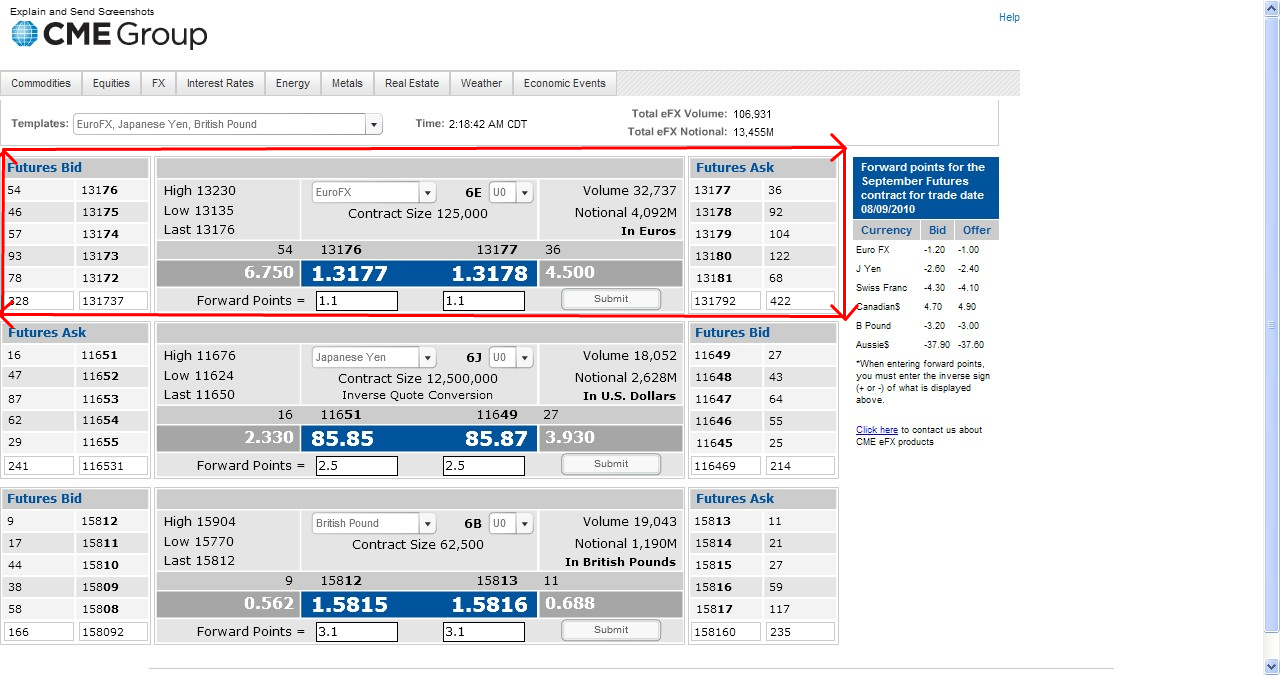This screenshot has width=1280, height=675.
Task: Open the Commodities tab
Action: (41, 84)
